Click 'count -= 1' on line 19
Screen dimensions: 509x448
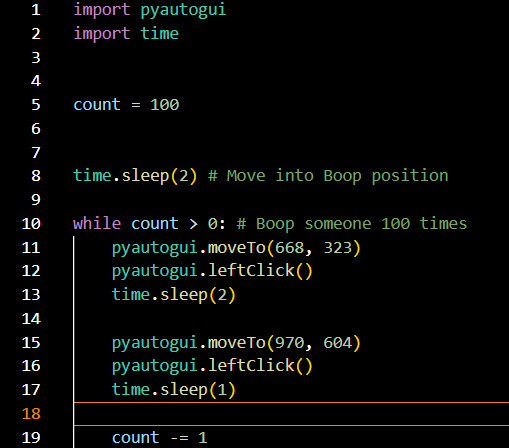click(160, 438)
